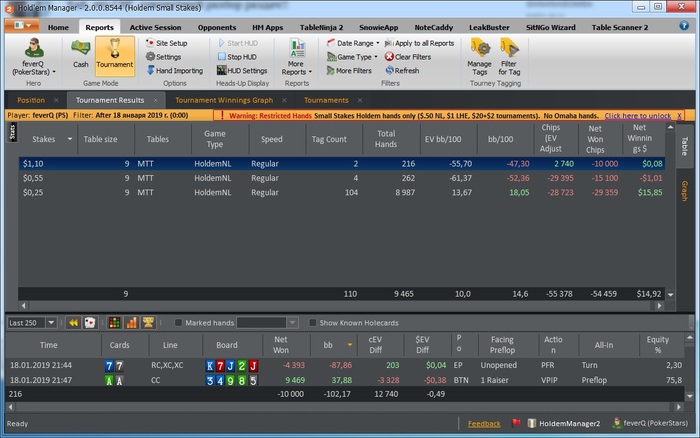Select the 21:47 hand with AA
The image size is (700, 438).
pyautogui.click(x=344, y=380)
